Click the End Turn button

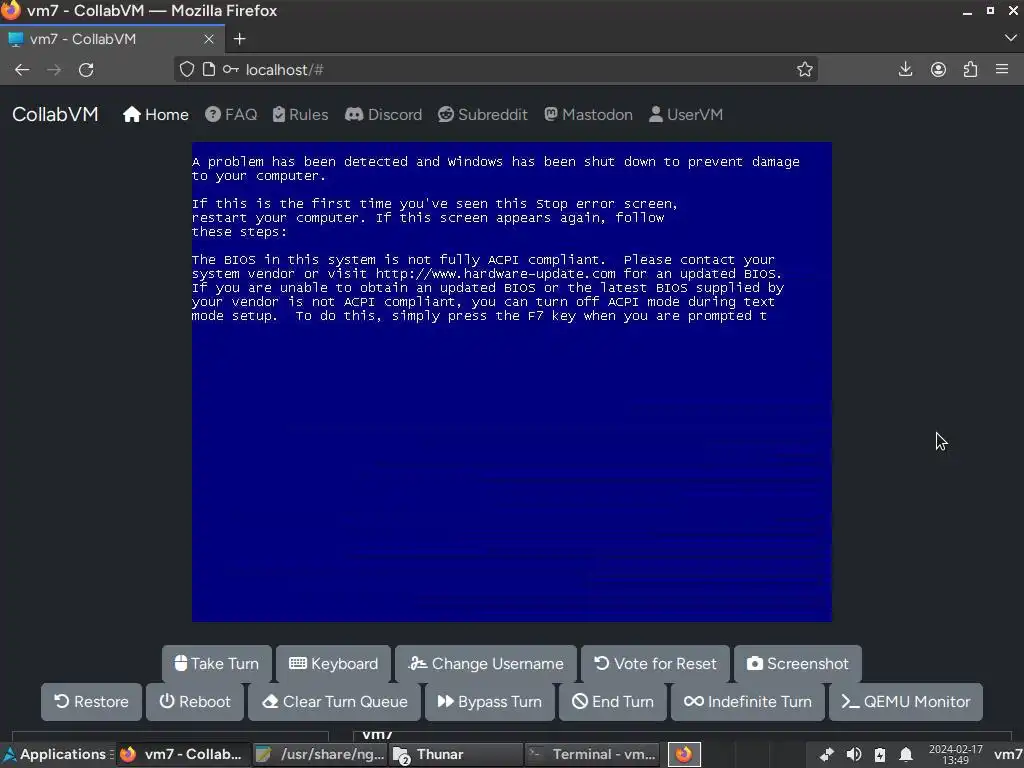click(613, 701)
